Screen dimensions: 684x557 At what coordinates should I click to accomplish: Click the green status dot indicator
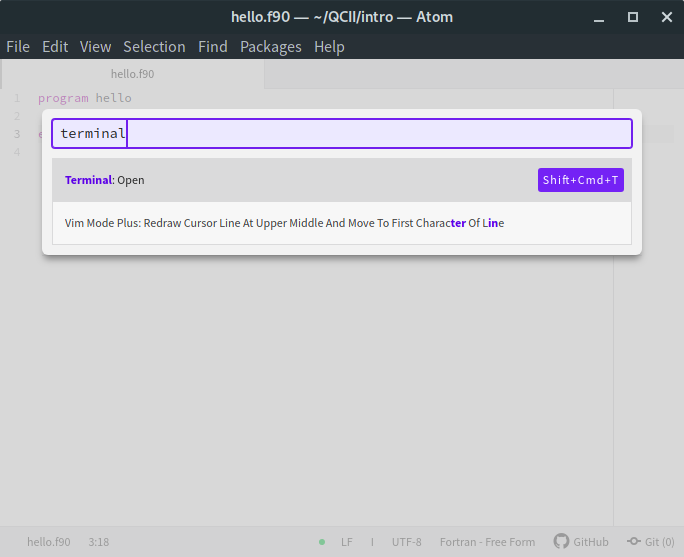click(322, 542)
